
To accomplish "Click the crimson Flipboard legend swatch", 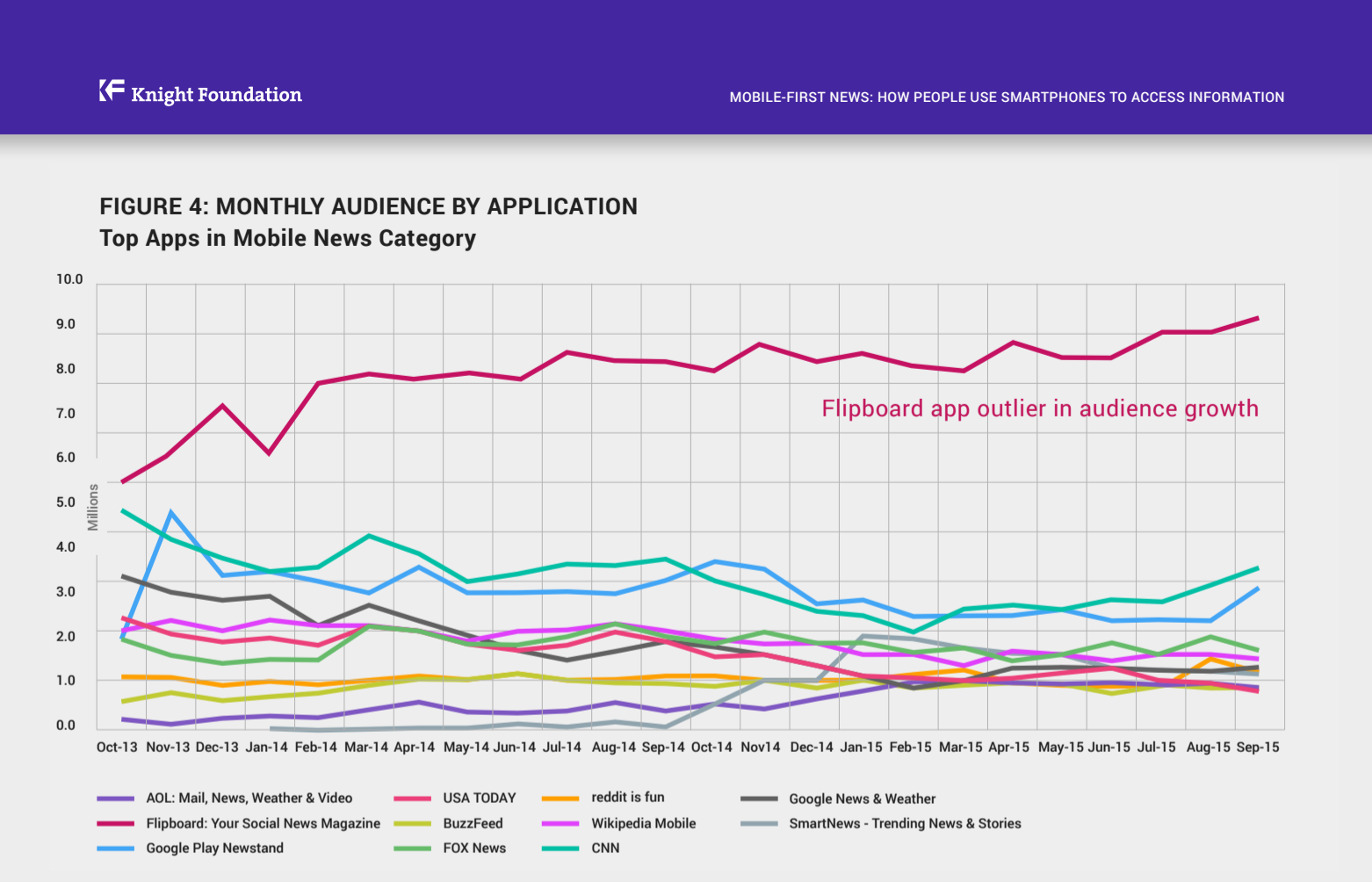I will click(116, 823).
